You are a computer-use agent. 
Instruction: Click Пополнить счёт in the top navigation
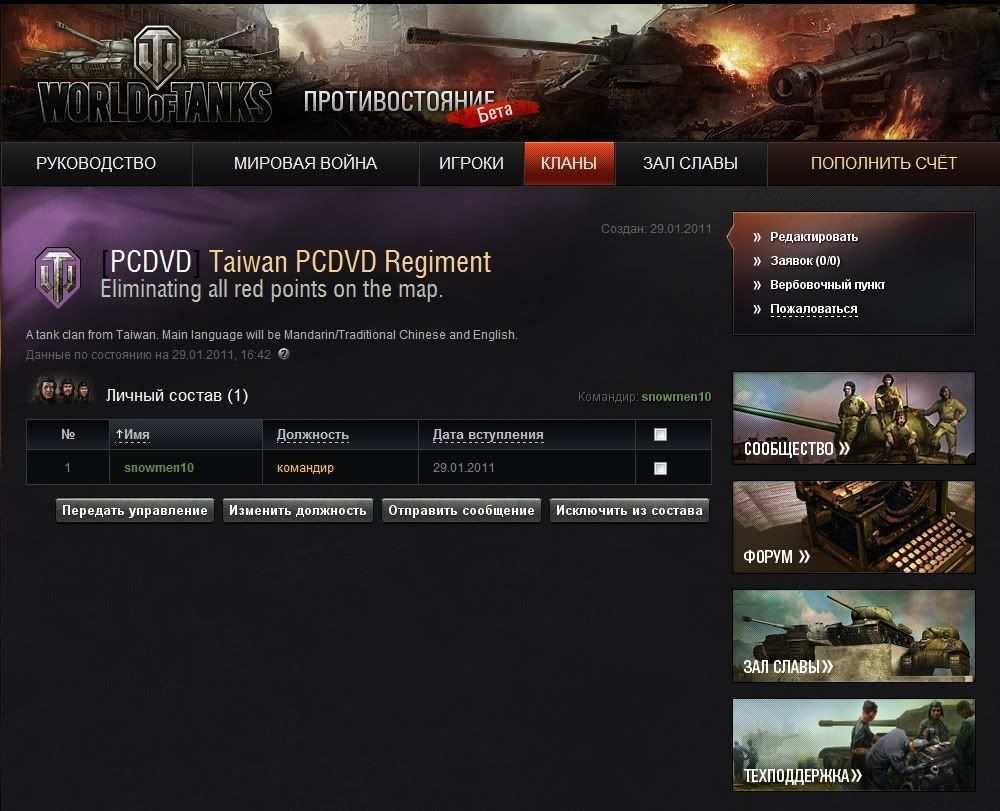883,164
